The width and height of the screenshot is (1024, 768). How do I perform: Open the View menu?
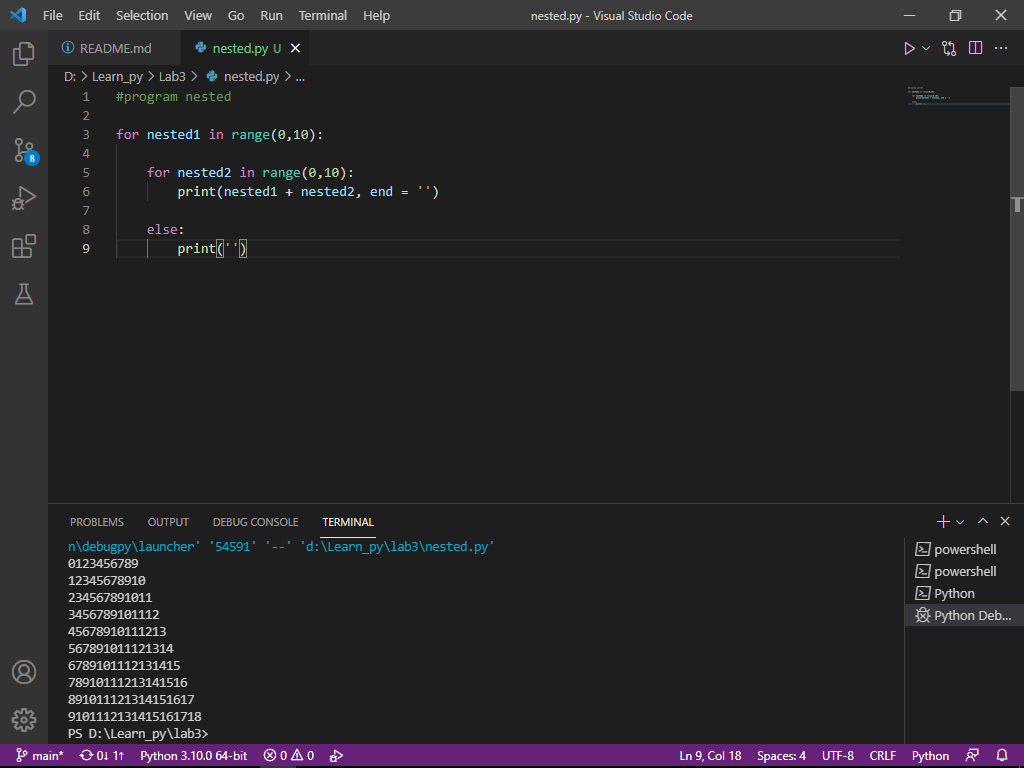click(x=198, y=16)
